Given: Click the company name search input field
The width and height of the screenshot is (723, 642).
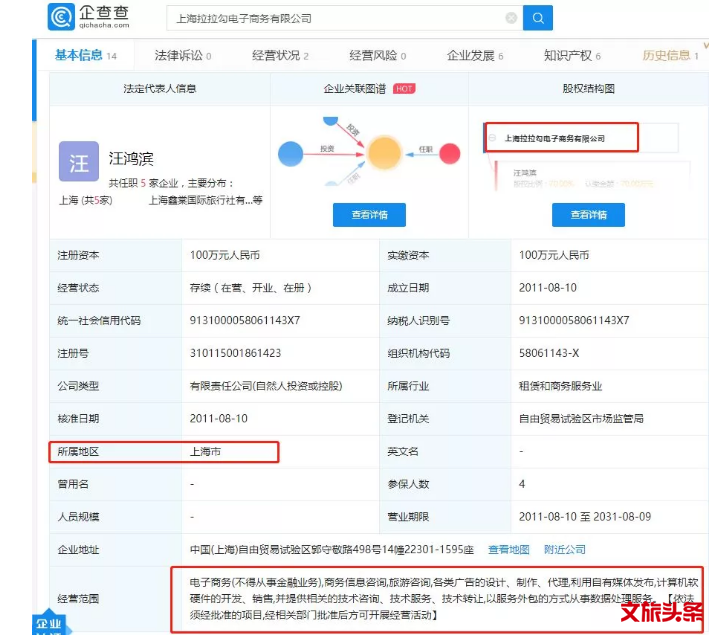Looking at the screenshot, I should [335, 18].
